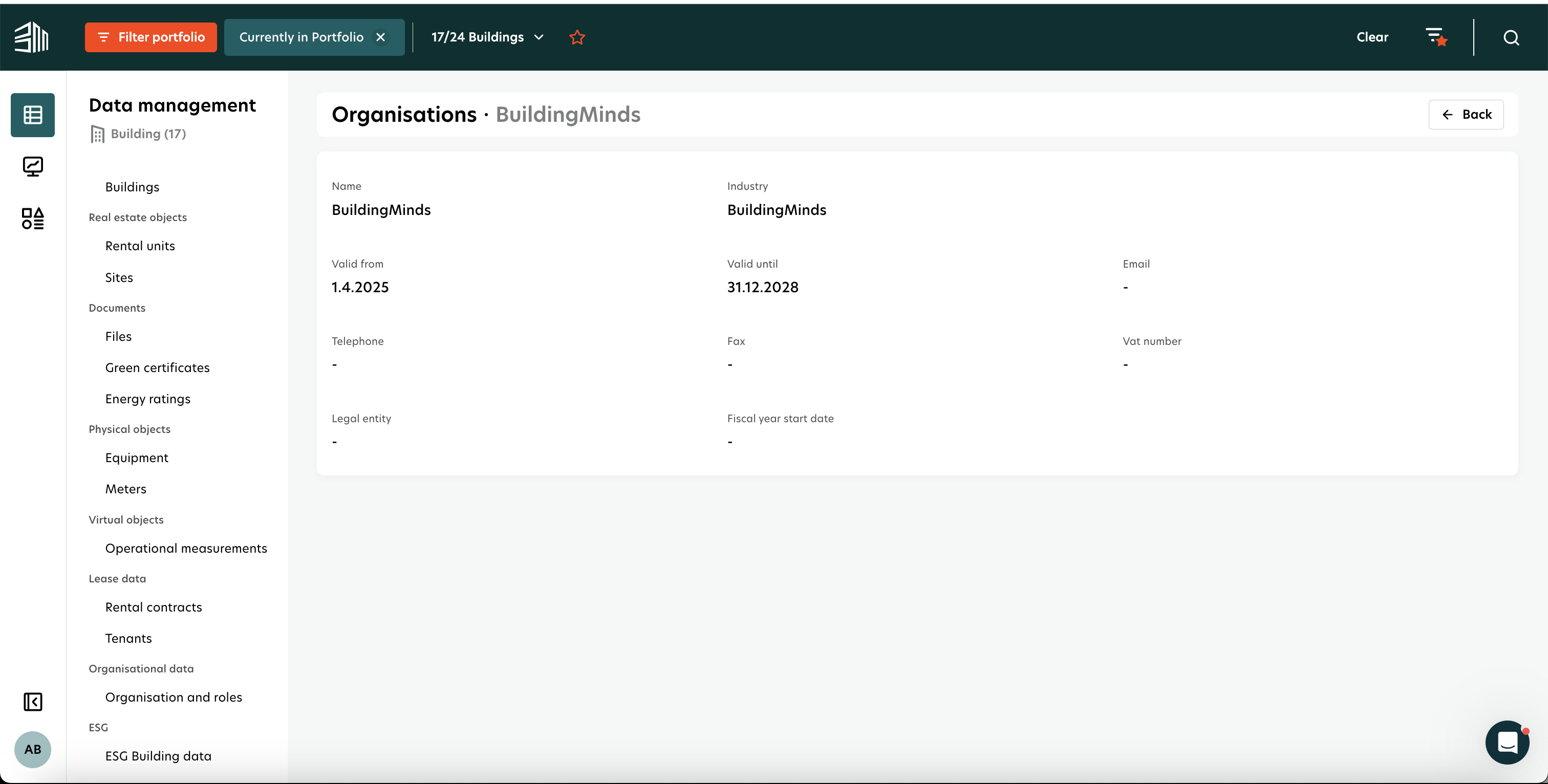
Task: Open Organisation and roles menu item
Action: (x=173, y=697)
